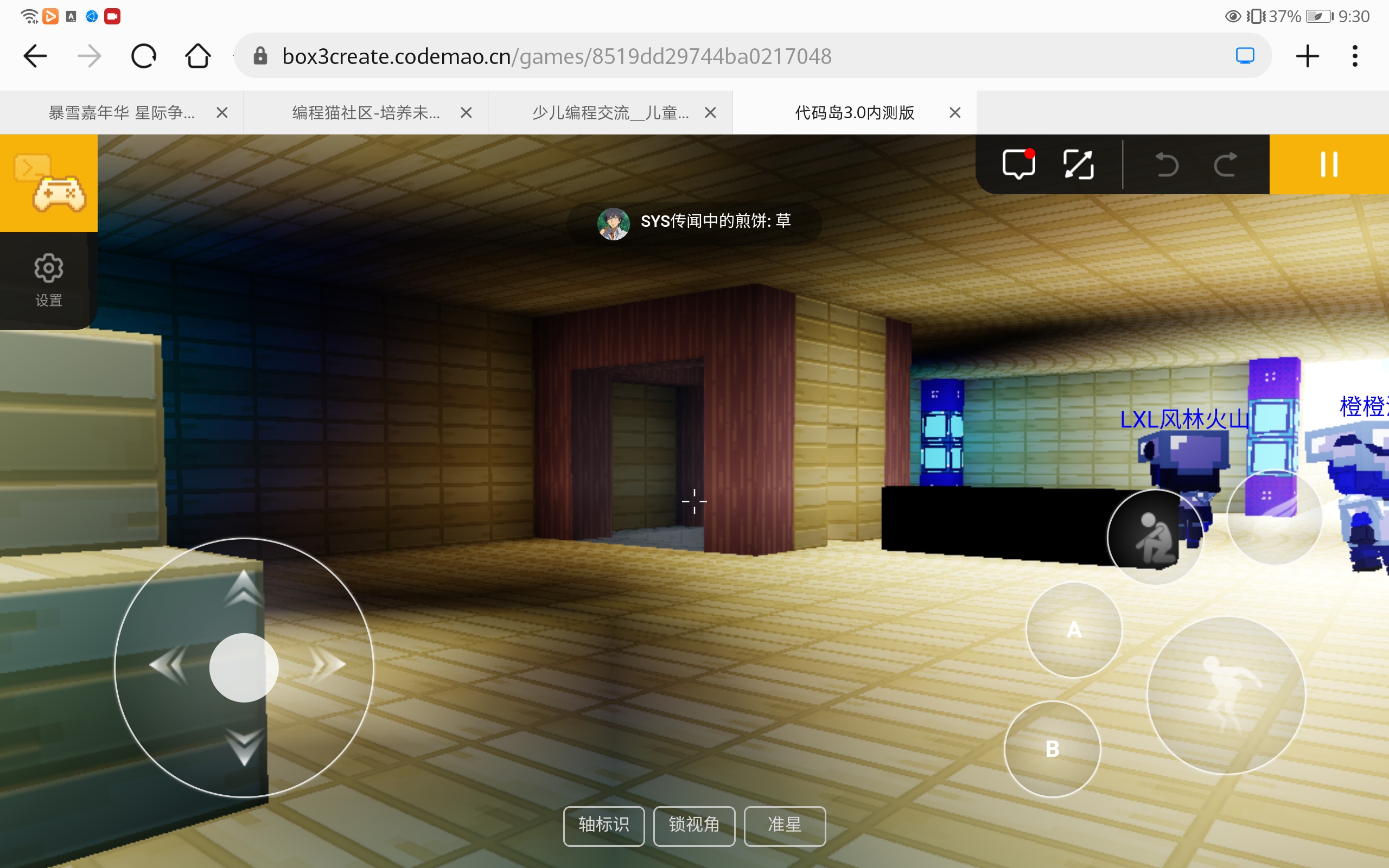Click the SYS传闻中的煎饼 chat message
The height and width of the screenshot is (868, 1389).
click(x=694, y=224)
